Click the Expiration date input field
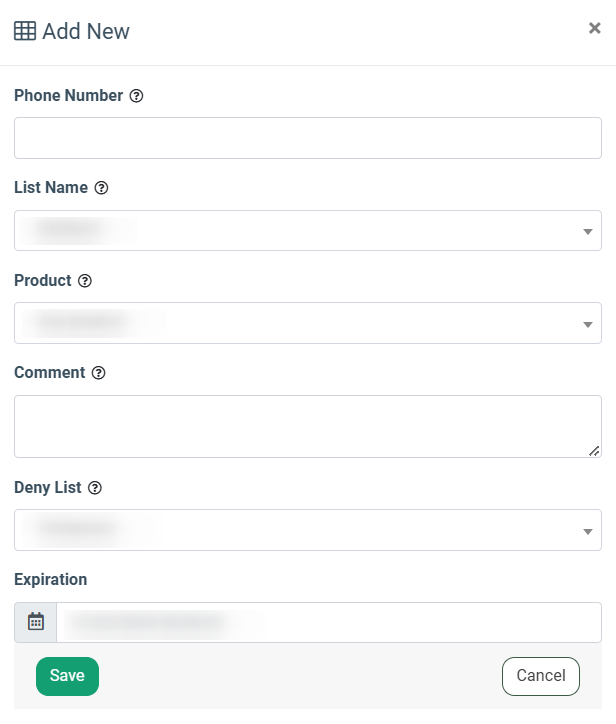616x724 pixels. click(x=329, y=622)
